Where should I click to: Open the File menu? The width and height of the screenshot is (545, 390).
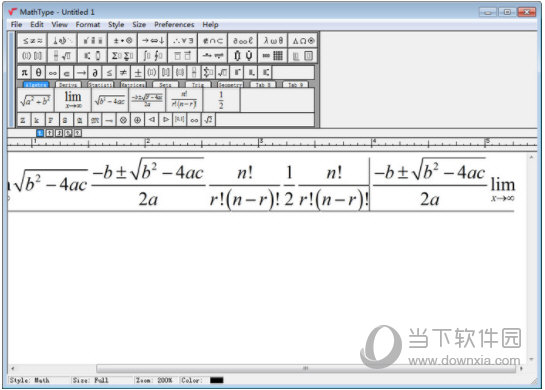point(16,24)
